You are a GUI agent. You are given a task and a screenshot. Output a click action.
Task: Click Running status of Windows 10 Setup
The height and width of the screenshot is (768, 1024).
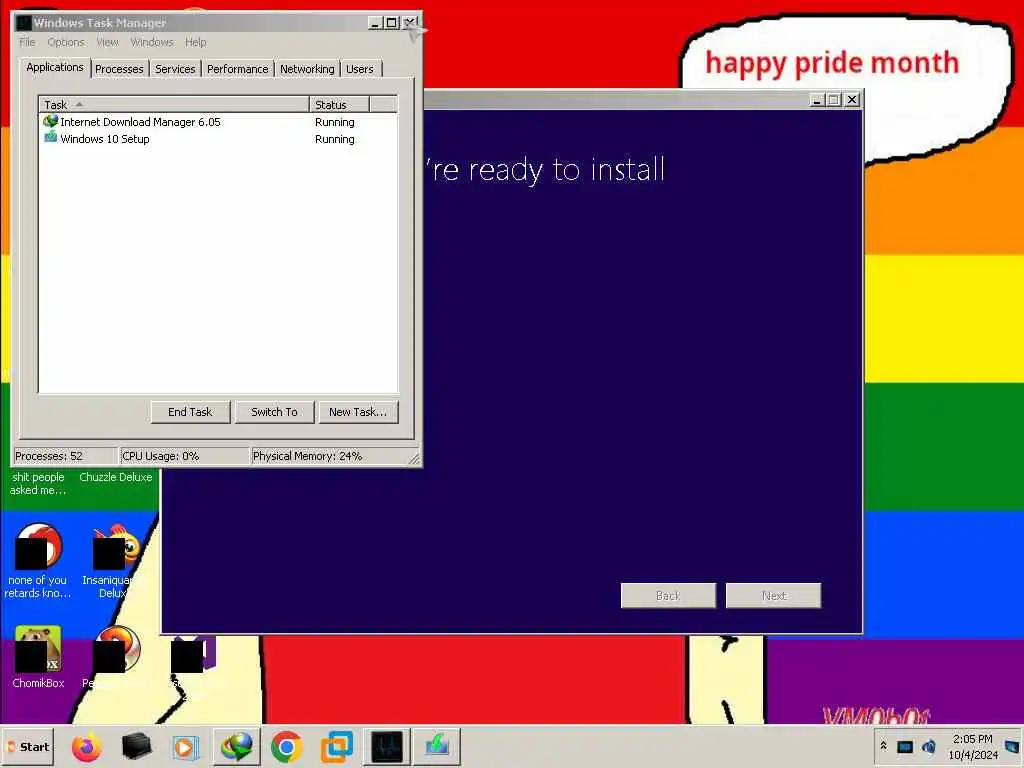coord(334,139)
